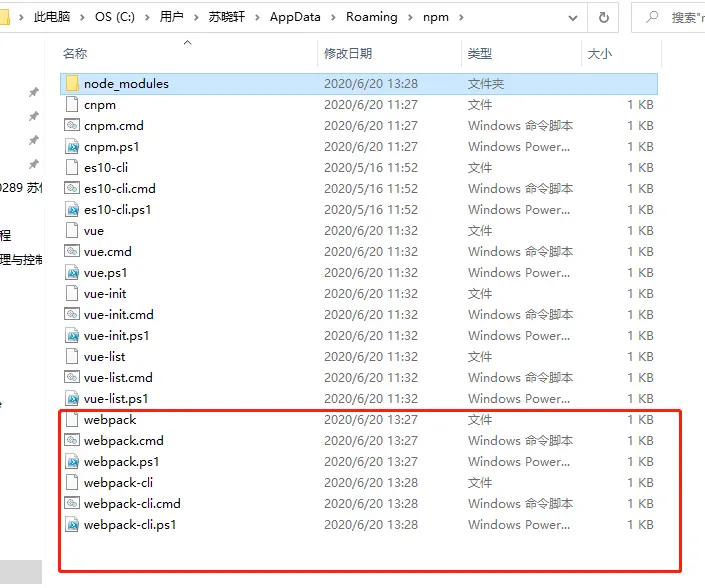705x588 pixels.
Task: Click the cnpm.ps1 PowerShell icon
Action: [x=72, y=147]
